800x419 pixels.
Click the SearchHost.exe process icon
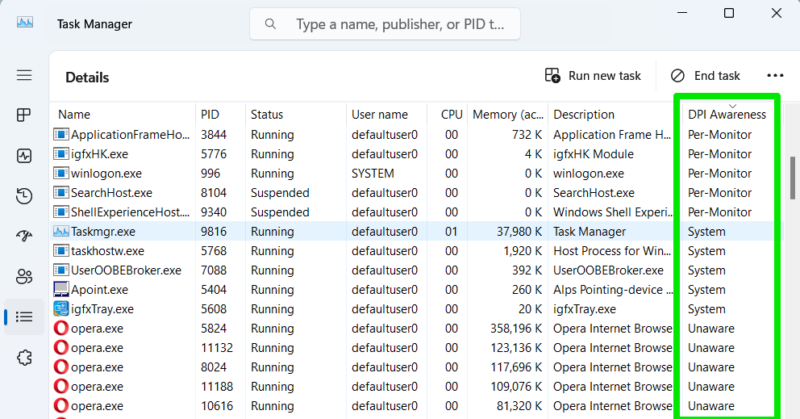pyautogui.click(x=61, y=193)
